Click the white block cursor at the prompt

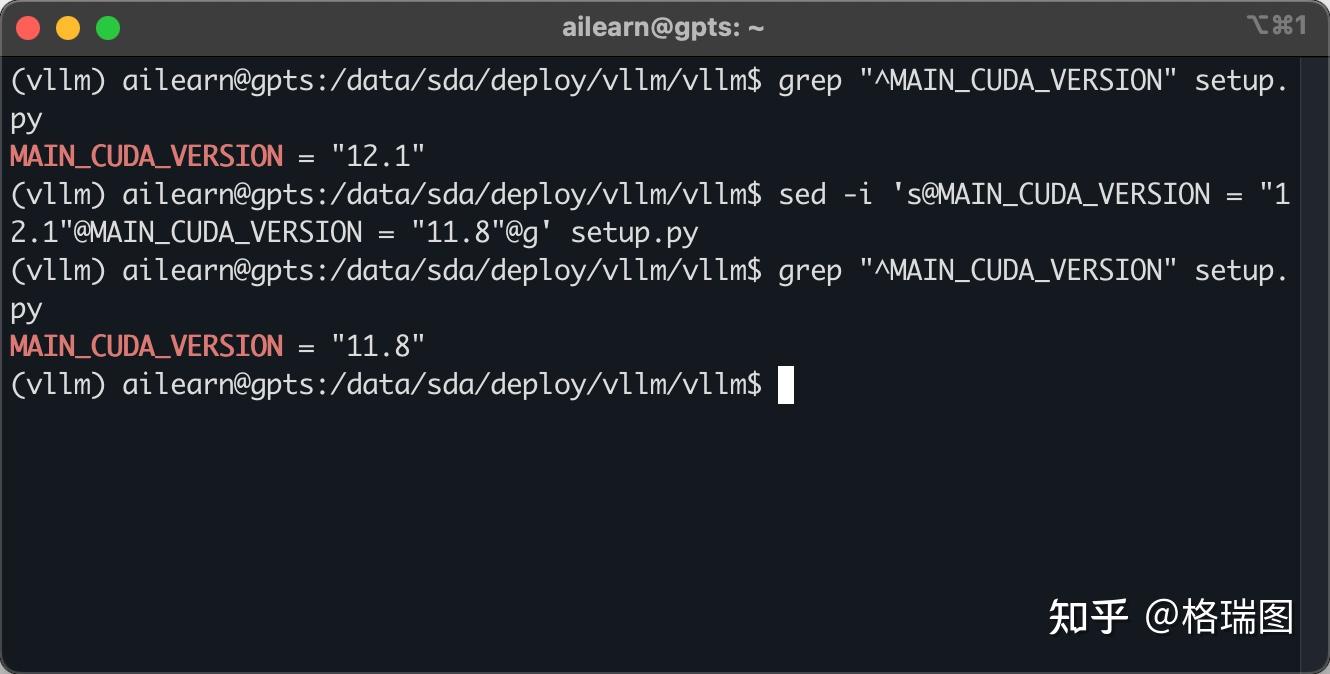[786, 385]
